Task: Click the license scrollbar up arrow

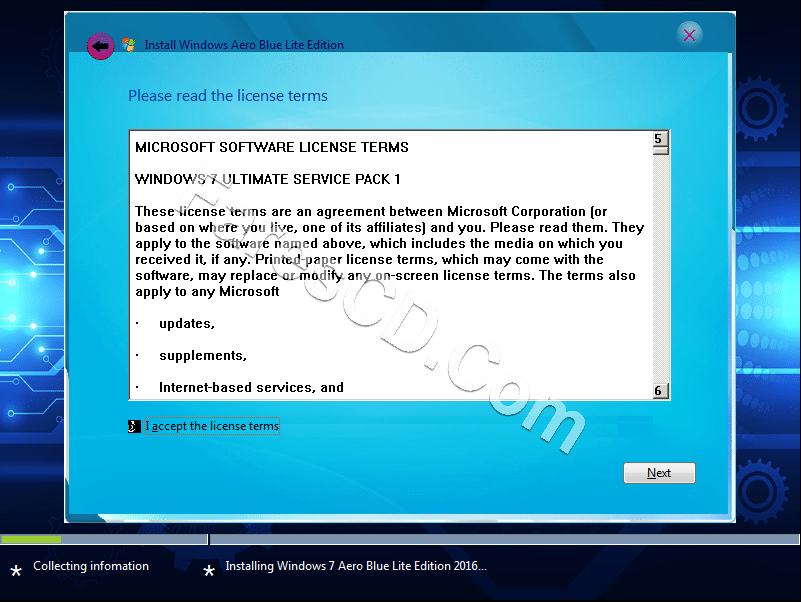Action: tap(661, 138)
